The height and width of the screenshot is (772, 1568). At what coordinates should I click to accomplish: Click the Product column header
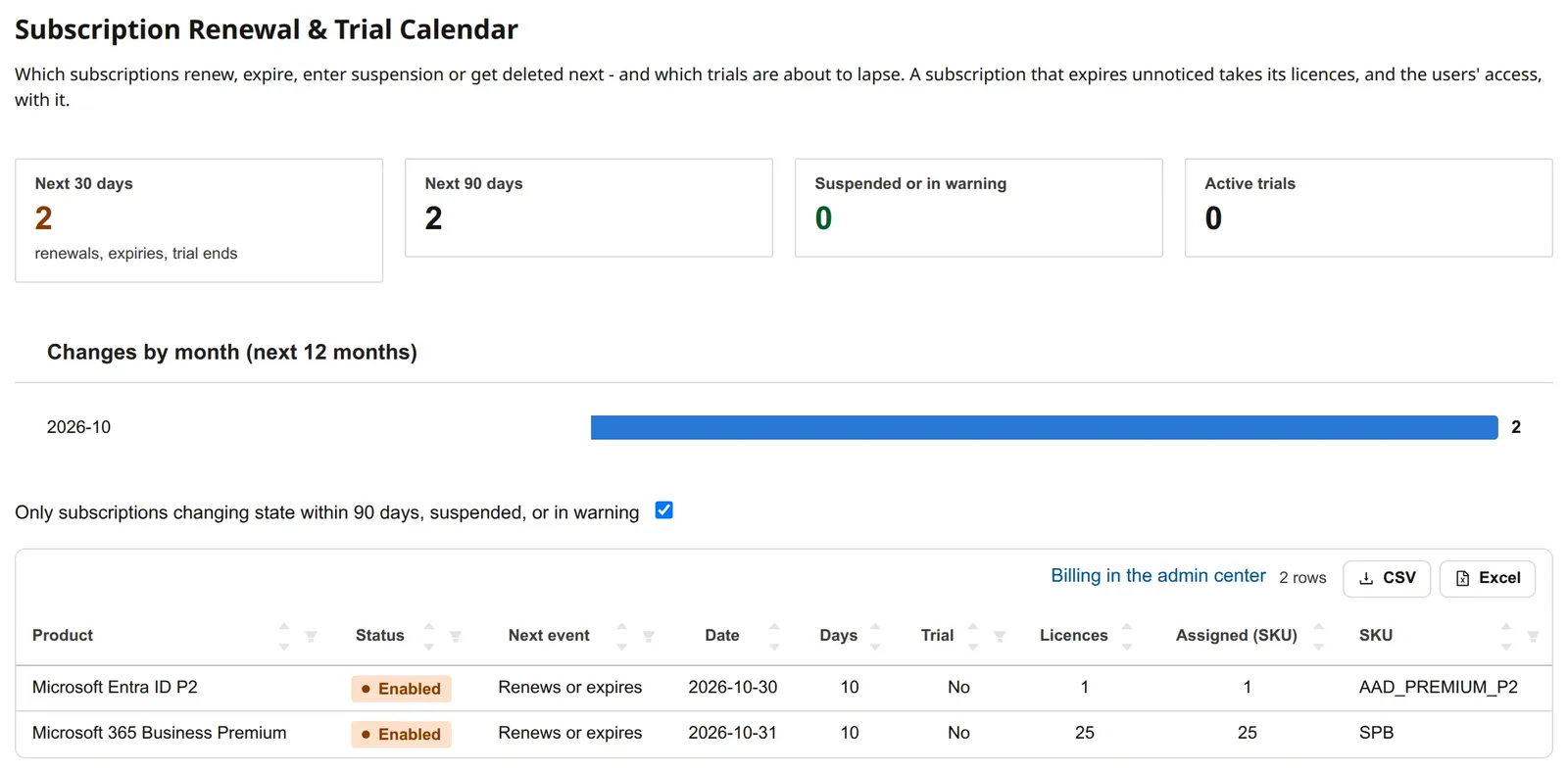63,636
